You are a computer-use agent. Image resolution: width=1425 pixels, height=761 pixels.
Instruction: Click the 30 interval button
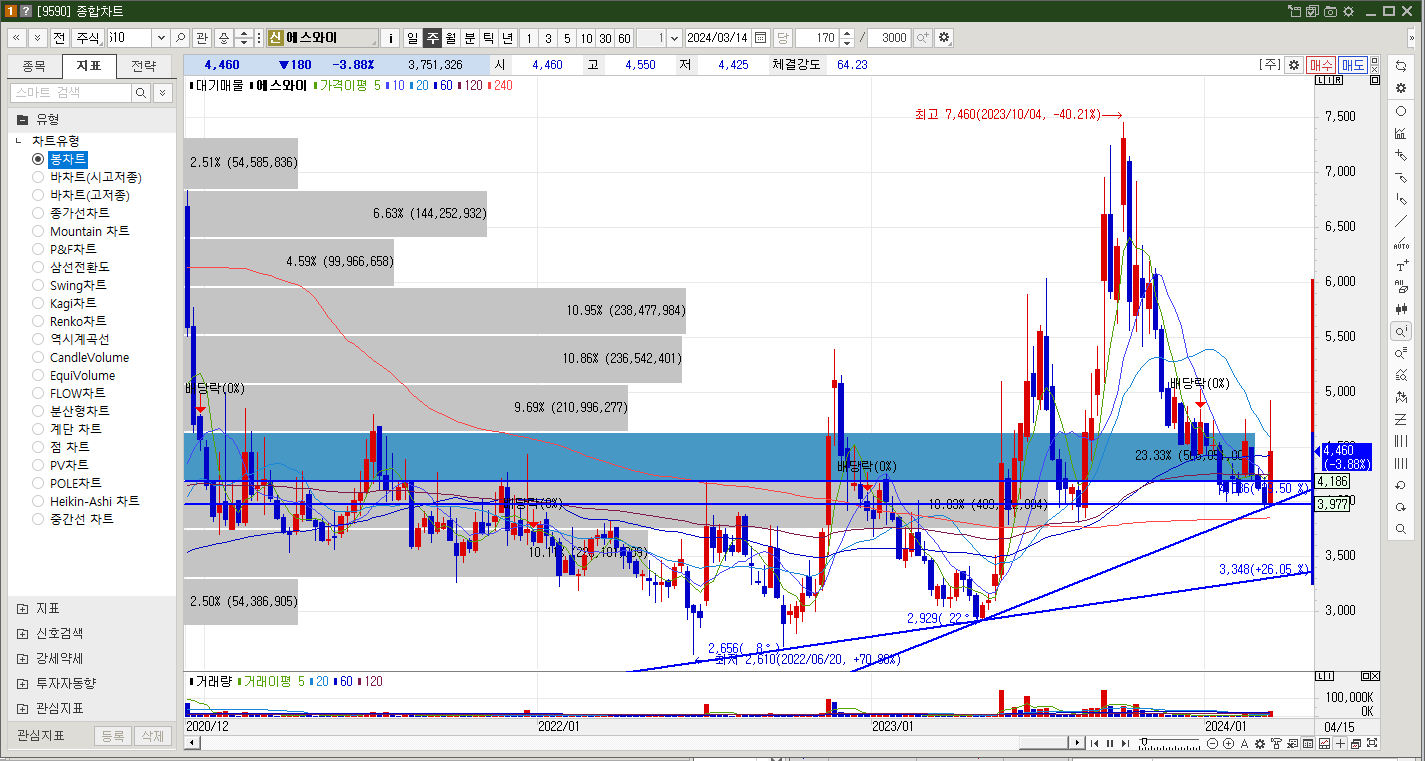(x=605, y=37)
